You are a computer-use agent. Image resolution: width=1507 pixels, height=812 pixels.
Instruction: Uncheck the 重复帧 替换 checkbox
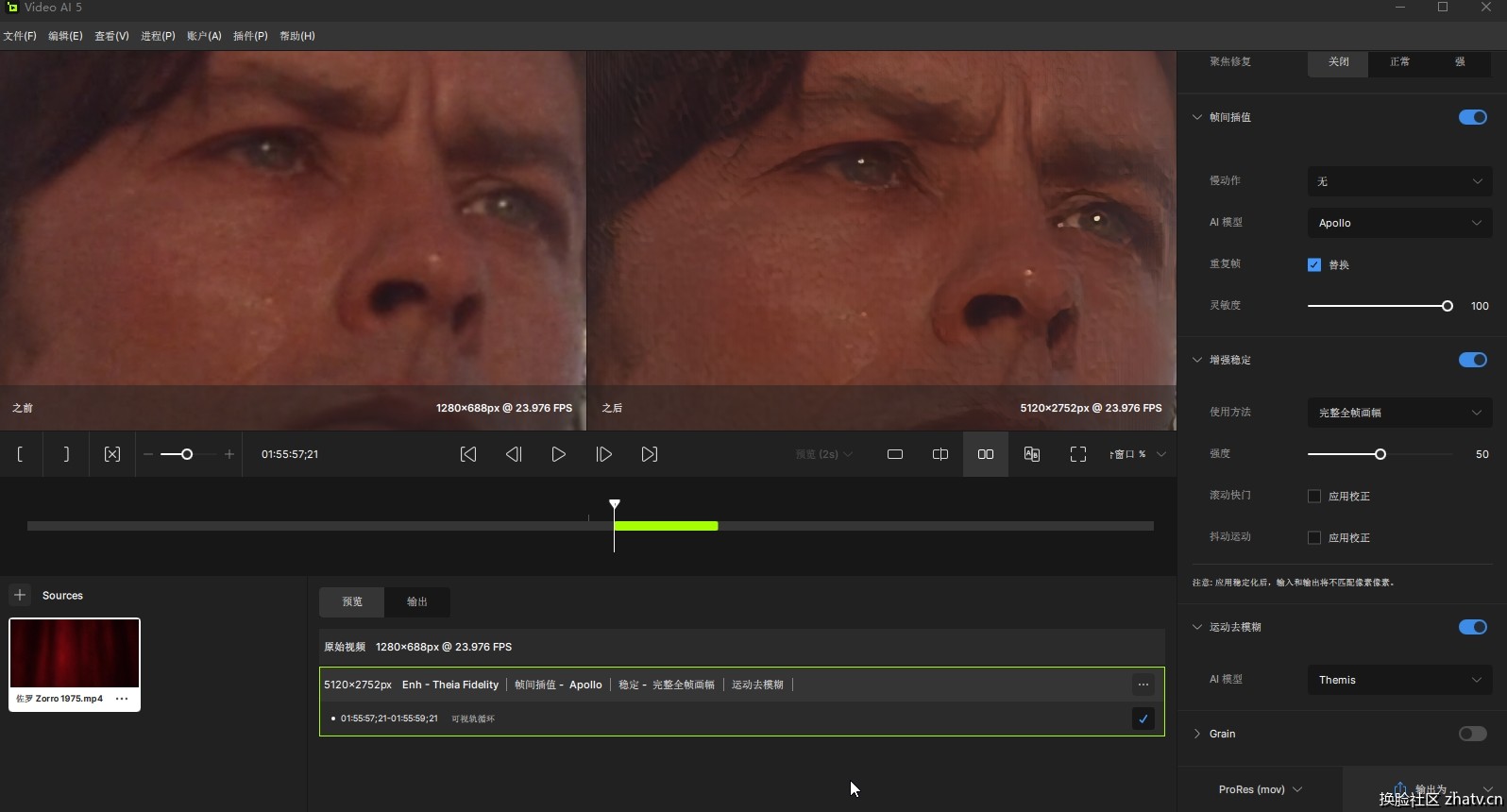click(1314, 264)
